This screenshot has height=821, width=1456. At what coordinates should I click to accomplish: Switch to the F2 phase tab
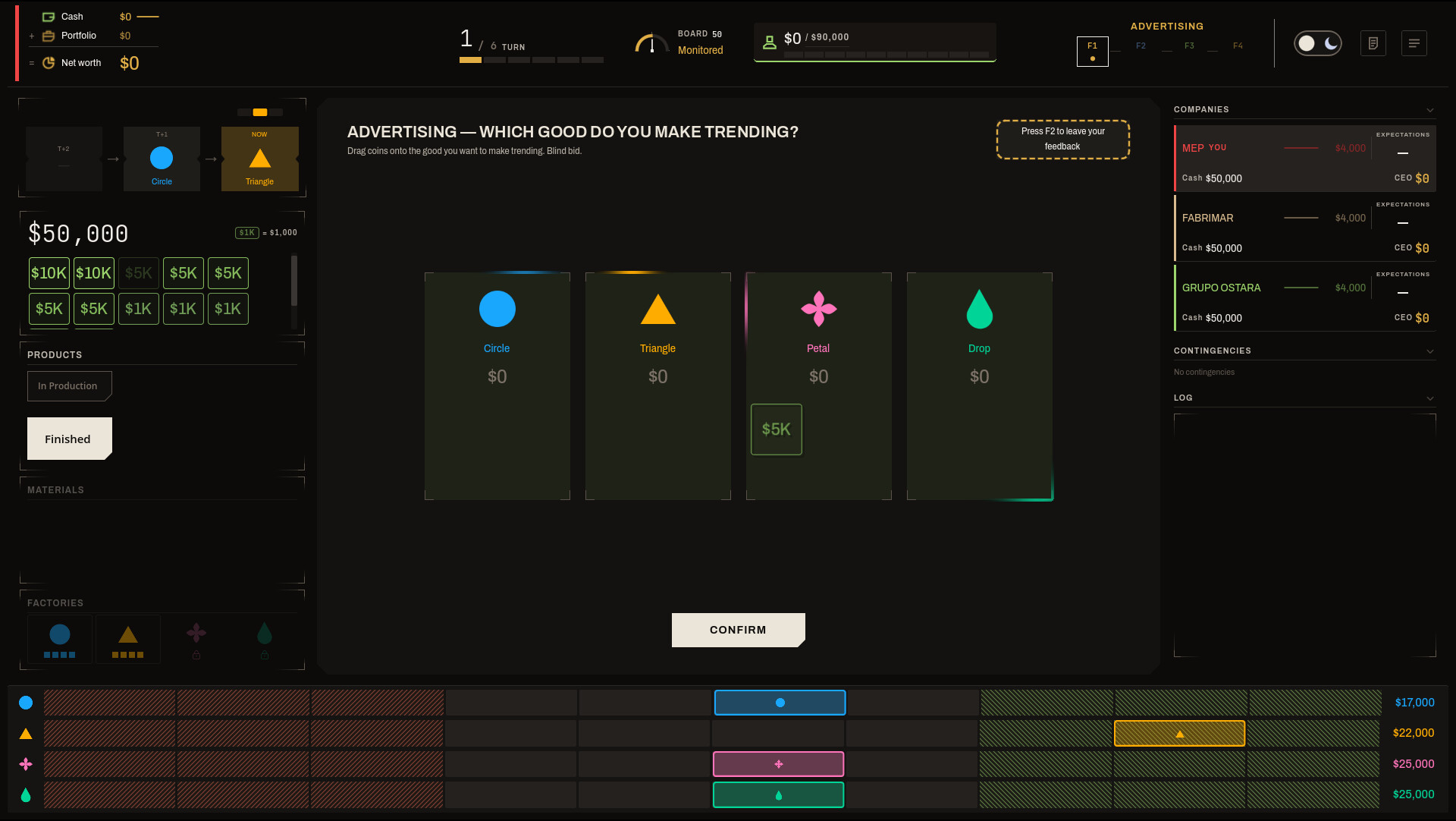click(1141, 46)
